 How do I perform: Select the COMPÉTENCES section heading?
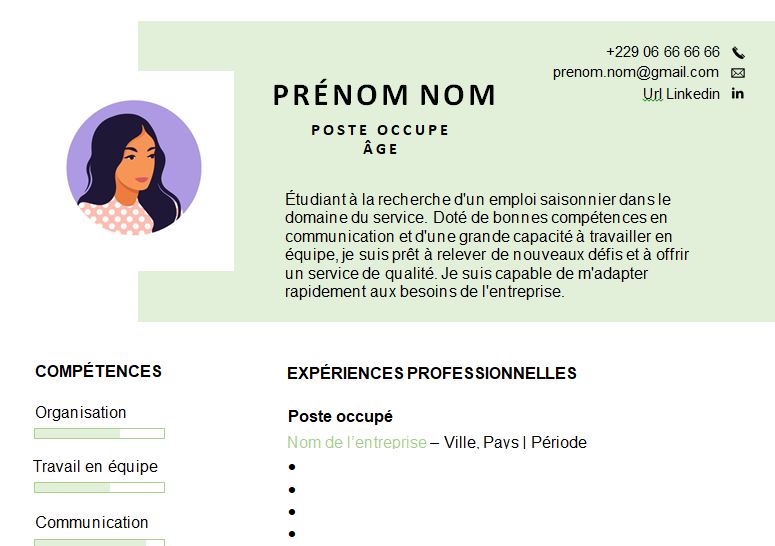click(98, 371)
